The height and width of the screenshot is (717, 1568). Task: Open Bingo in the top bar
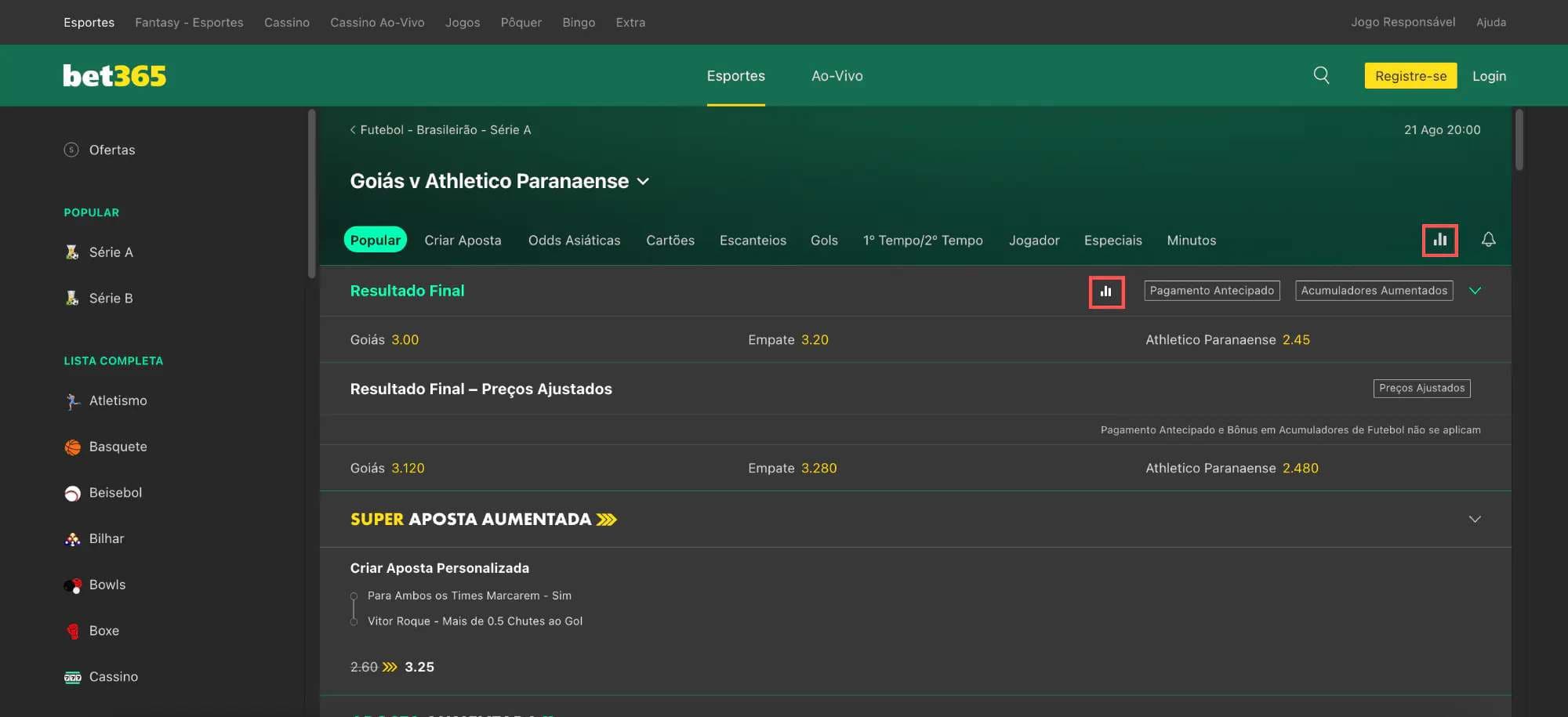pyautogui.click(x=579, y=23)
